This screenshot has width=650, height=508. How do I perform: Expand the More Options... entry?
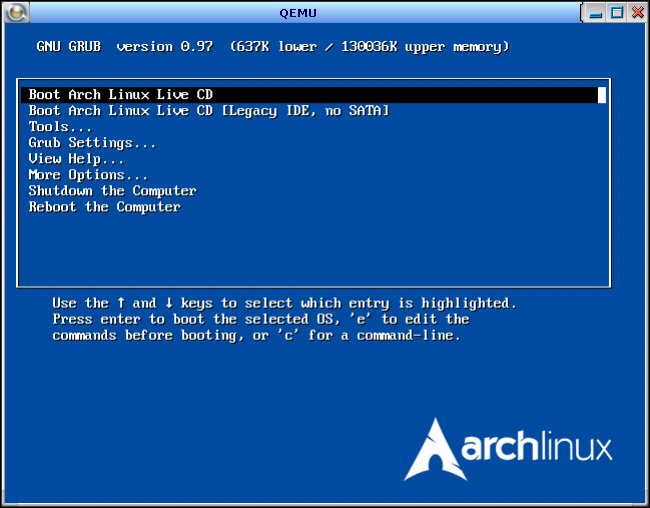coord(88,175)
